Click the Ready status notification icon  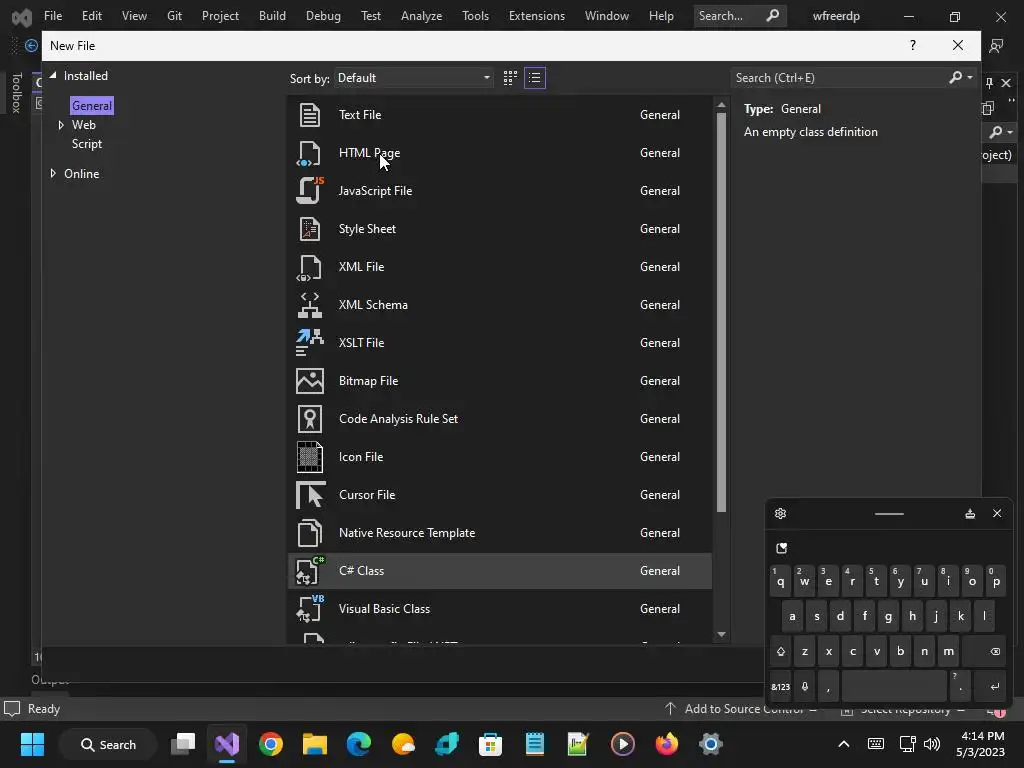click(x=12, y=709)
